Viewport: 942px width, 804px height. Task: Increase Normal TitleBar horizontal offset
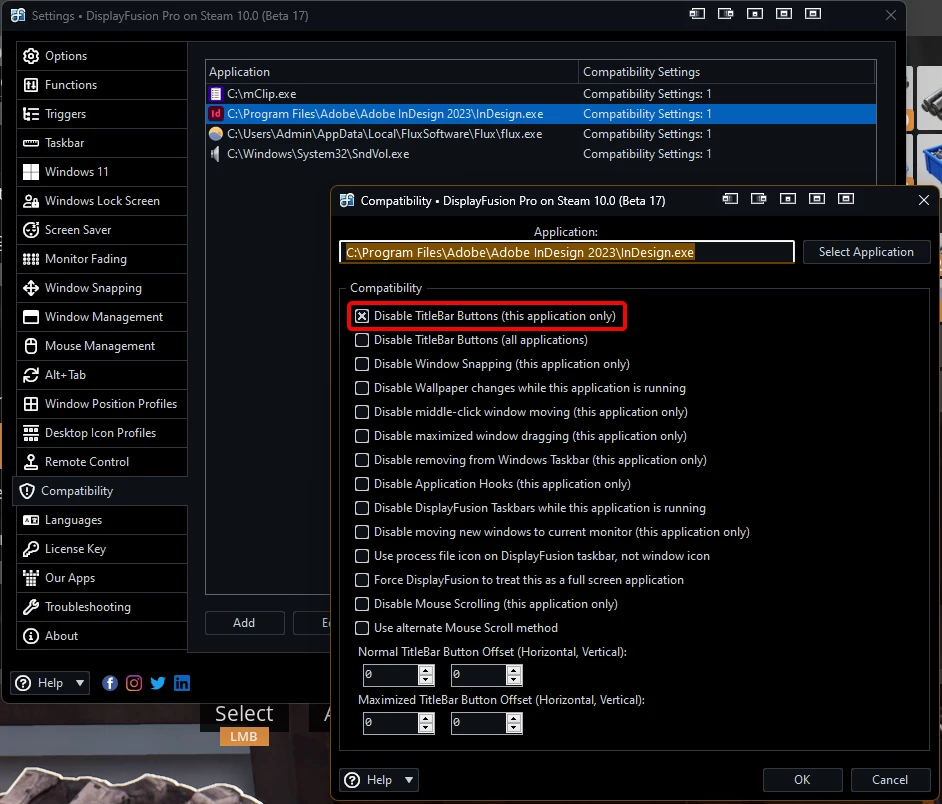(426, 671)
